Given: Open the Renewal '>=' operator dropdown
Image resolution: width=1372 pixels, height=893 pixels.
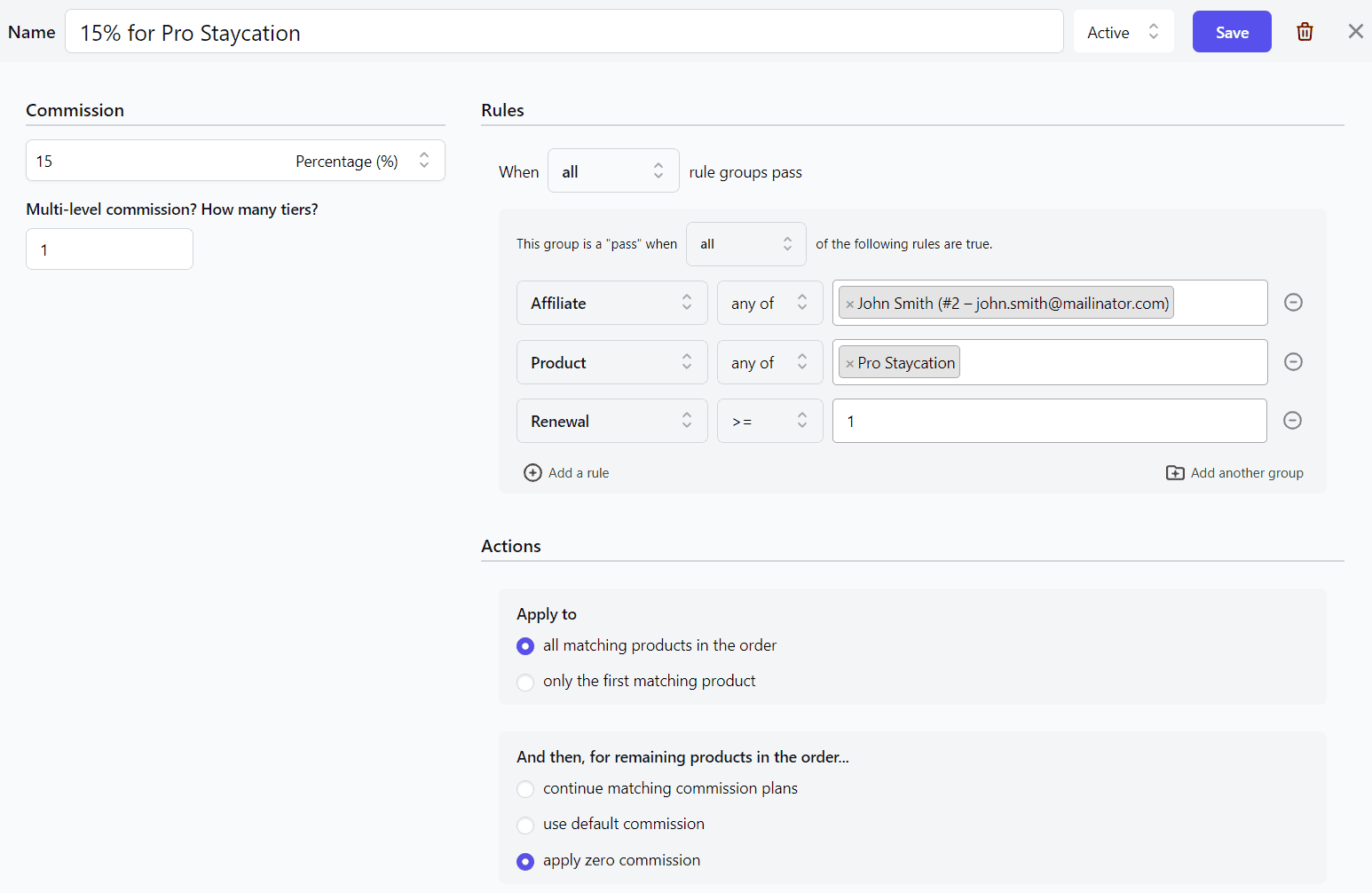Looking at the screenshot, I should 770,421.
